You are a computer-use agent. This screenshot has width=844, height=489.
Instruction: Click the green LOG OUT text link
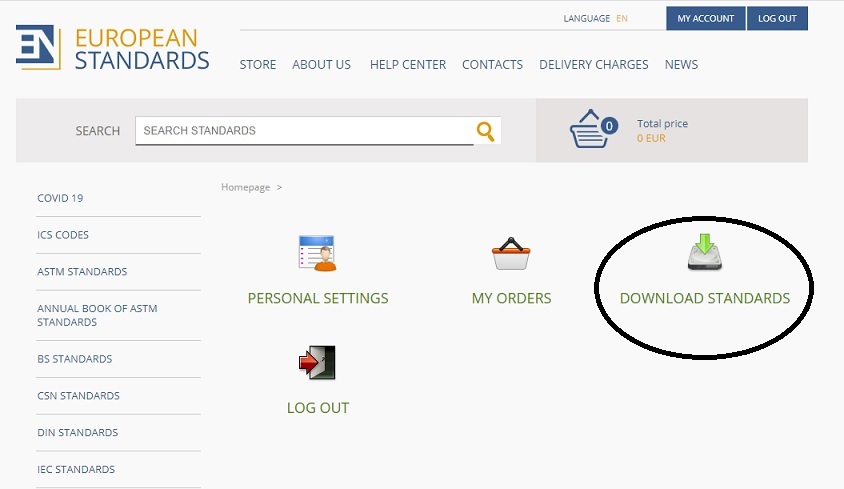(x=318, y=408)
